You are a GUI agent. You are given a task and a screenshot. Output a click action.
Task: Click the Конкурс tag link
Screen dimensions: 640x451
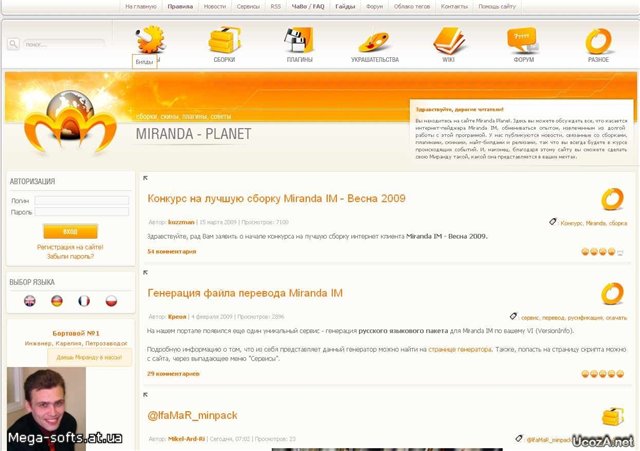pyautogui.click(x=571, y=223)
